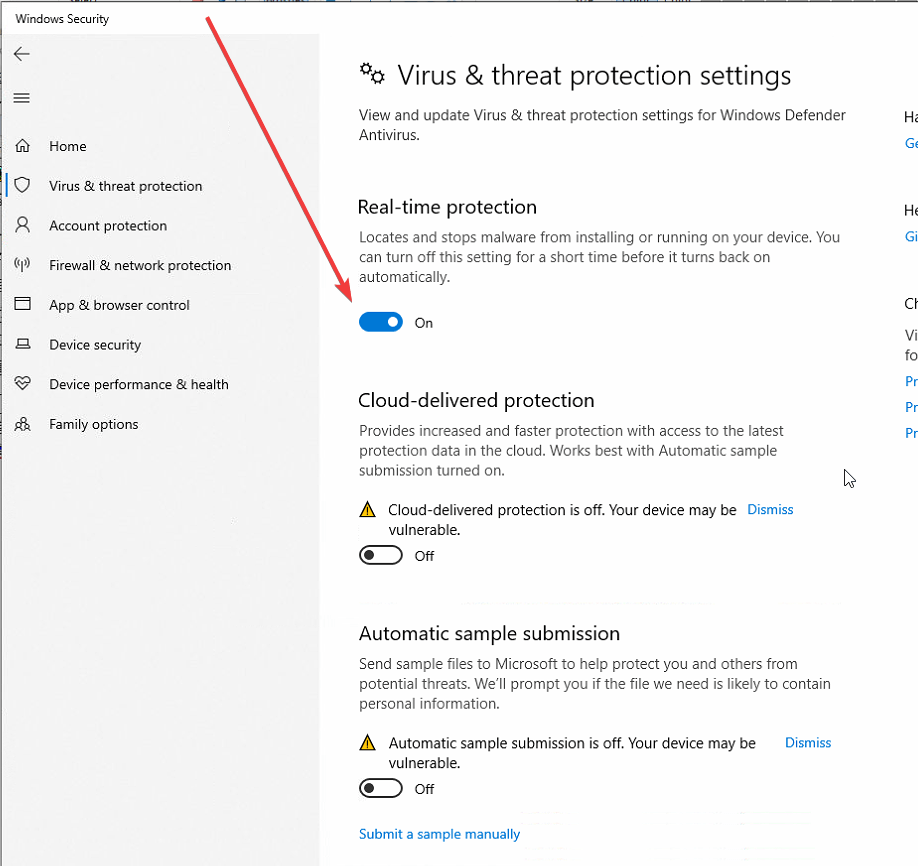Select the Home icon in the sidebar
918x866 pixels.
click(22, 146)
